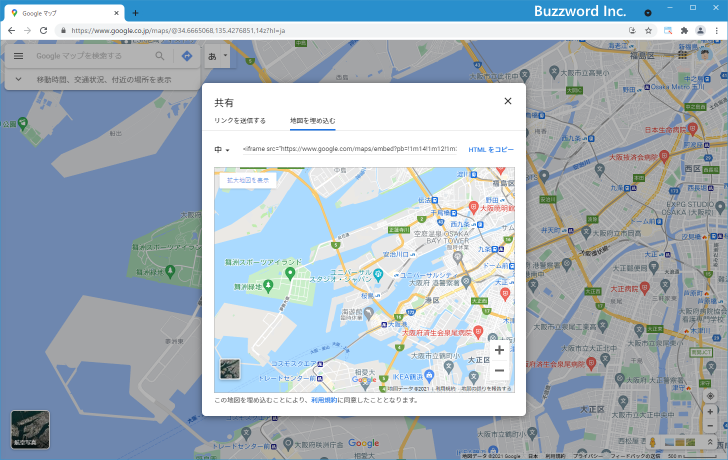Zoom out on the main map
The height and width of the screenshot is (460, 728).
click(x=710, y=426)
